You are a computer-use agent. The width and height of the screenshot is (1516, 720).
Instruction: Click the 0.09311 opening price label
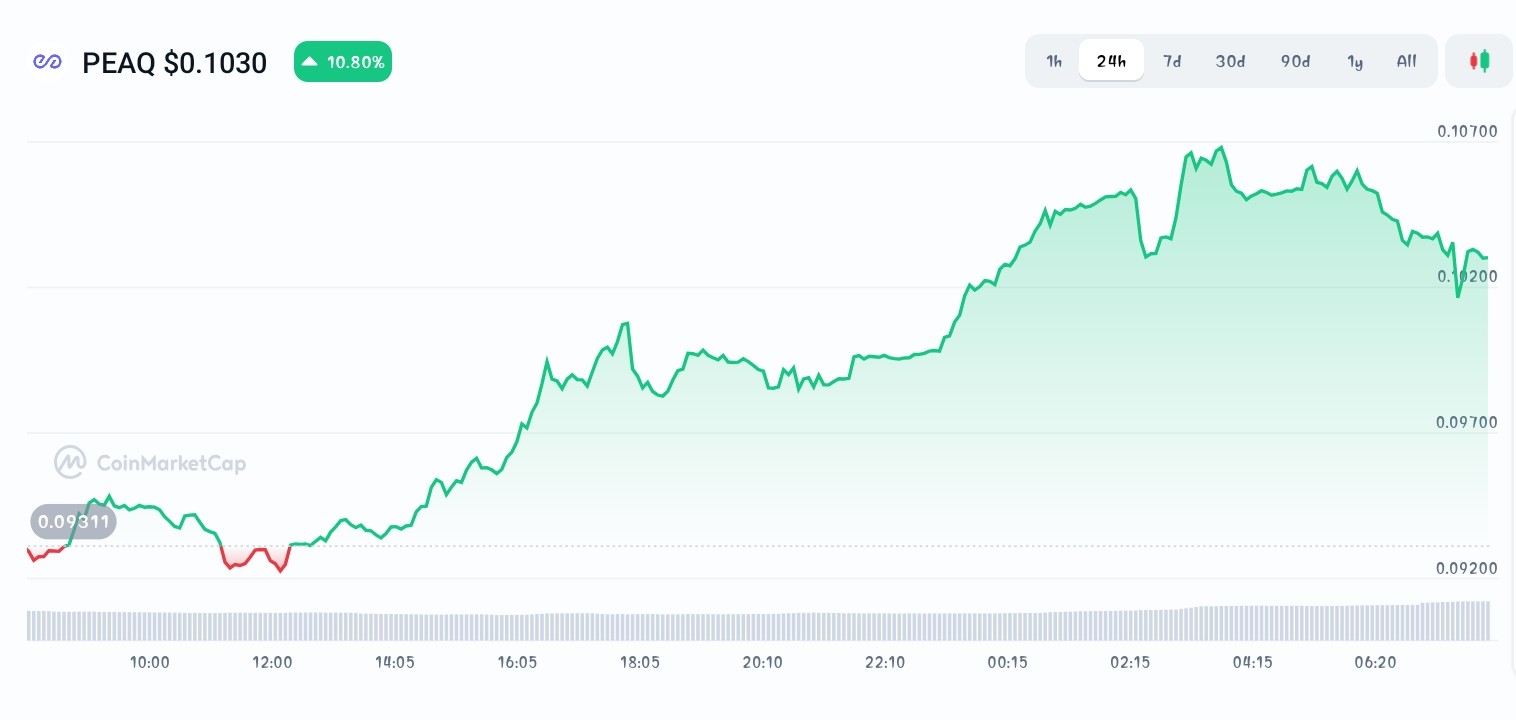click(x=73, y=521)
